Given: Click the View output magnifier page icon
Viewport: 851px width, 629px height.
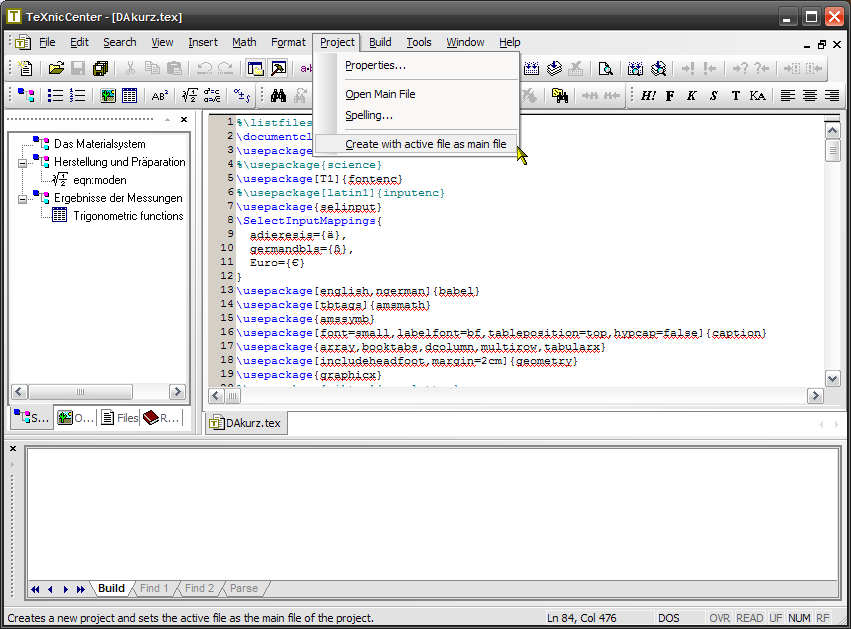Looking at the screenshot, I should 605,68.
